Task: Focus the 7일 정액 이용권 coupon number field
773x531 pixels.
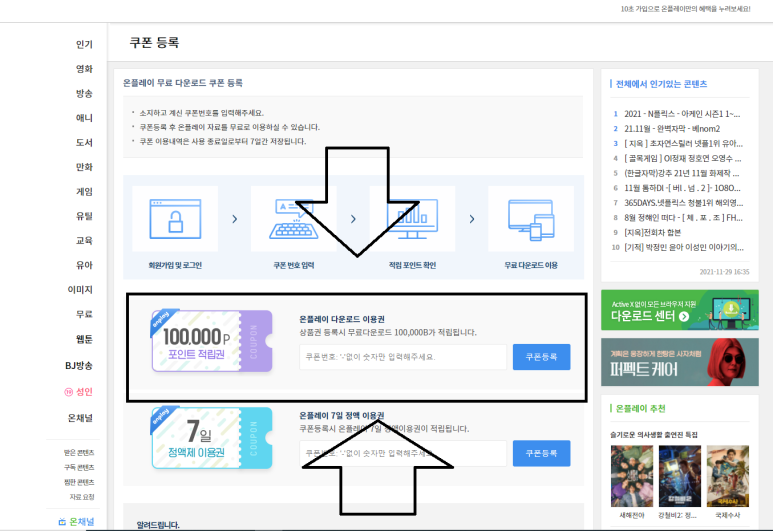Action: coord(403,453)
